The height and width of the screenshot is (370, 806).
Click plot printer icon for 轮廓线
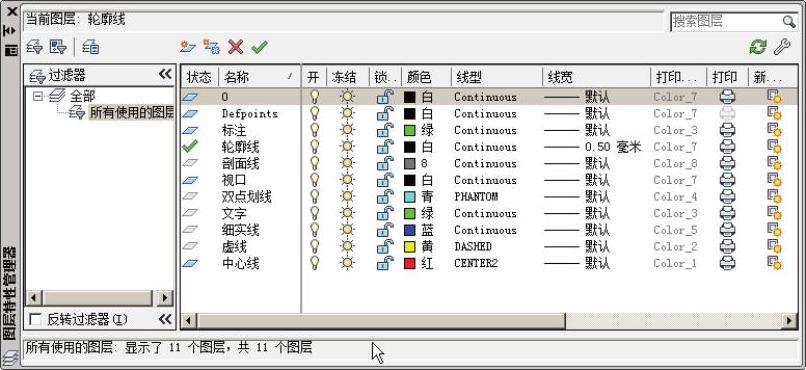click(727, 147)
